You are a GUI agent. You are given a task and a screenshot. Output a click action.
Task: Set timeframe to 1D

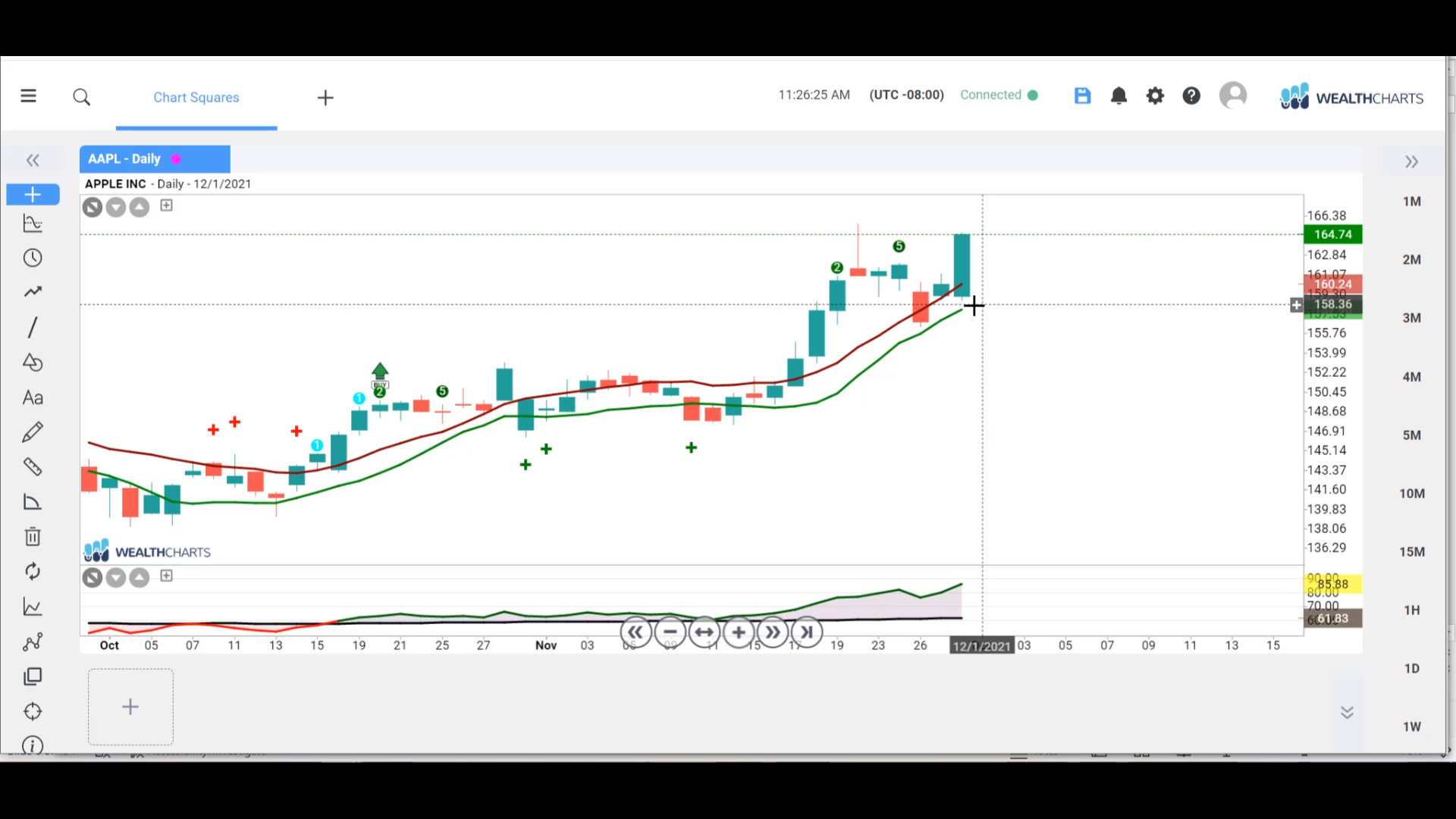pos(1411,669)
